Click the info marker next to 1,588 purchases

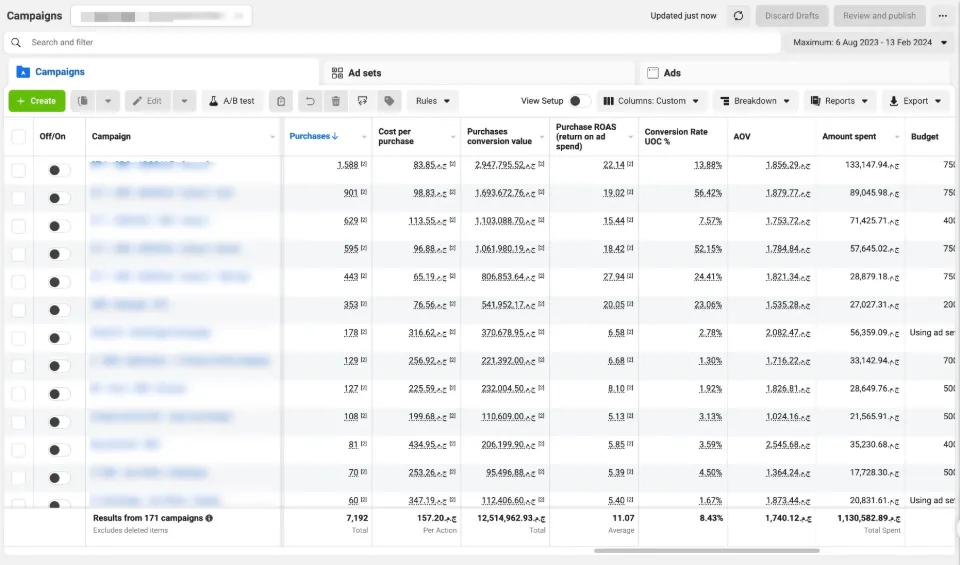click(x=364, y=164)
